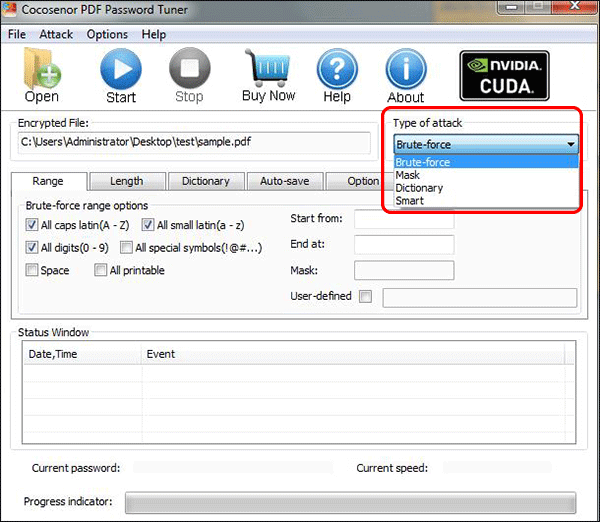This screenshot has height=522, width=600.
Task: Click the Event column header
Action: (353, 354)
